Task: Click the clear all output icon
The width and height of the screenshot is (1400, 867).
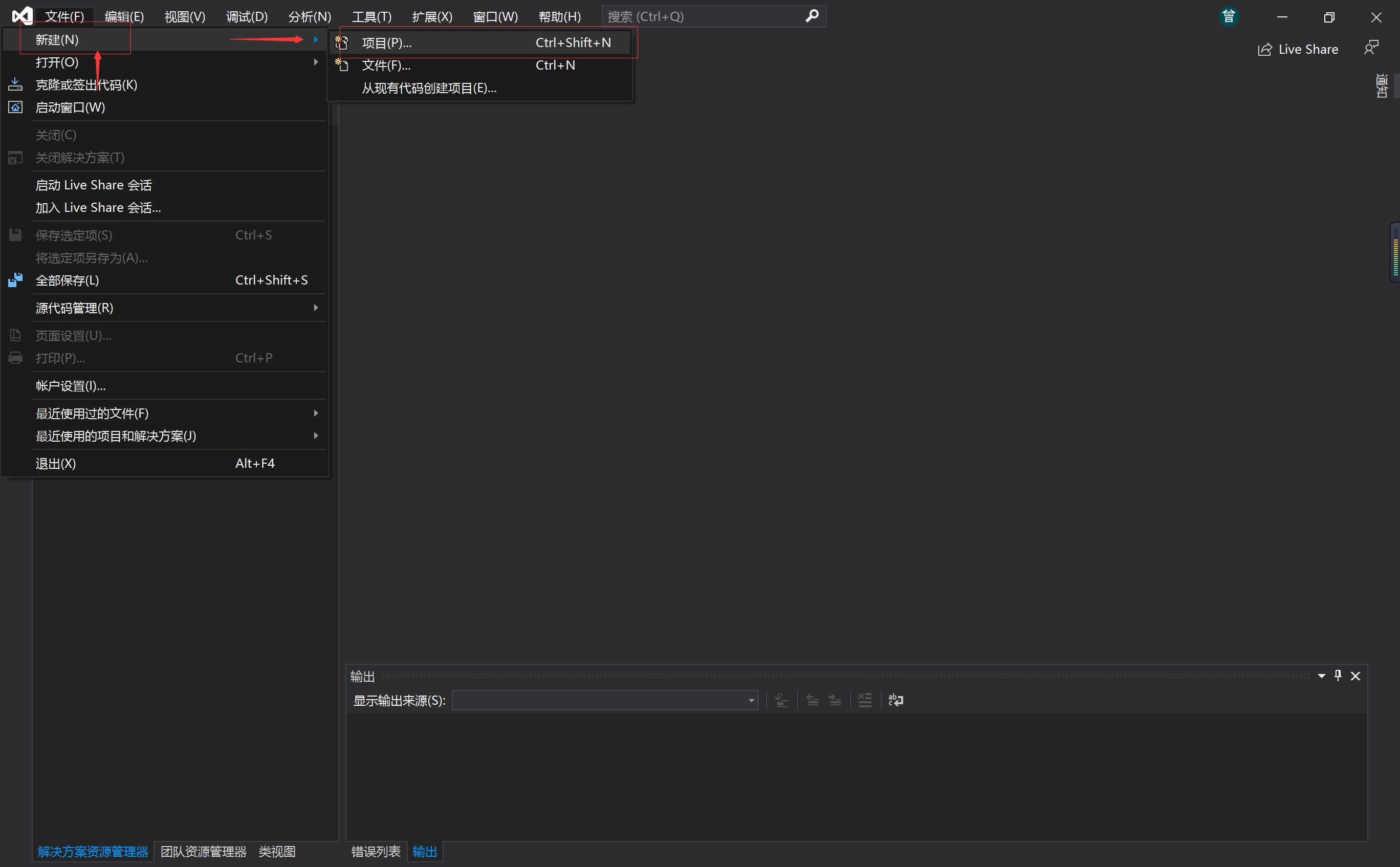Action: pyautogui.click(x=865, y=700)
